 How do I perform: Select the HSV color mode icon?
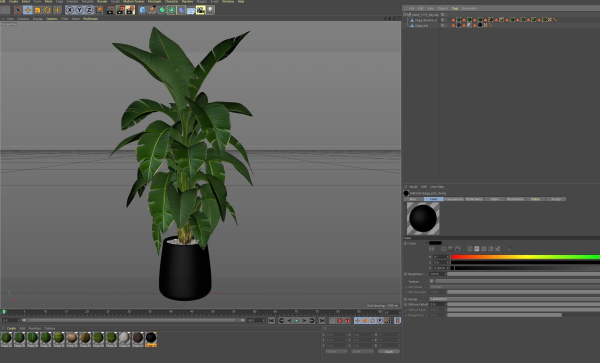click(x=477, y=249)
